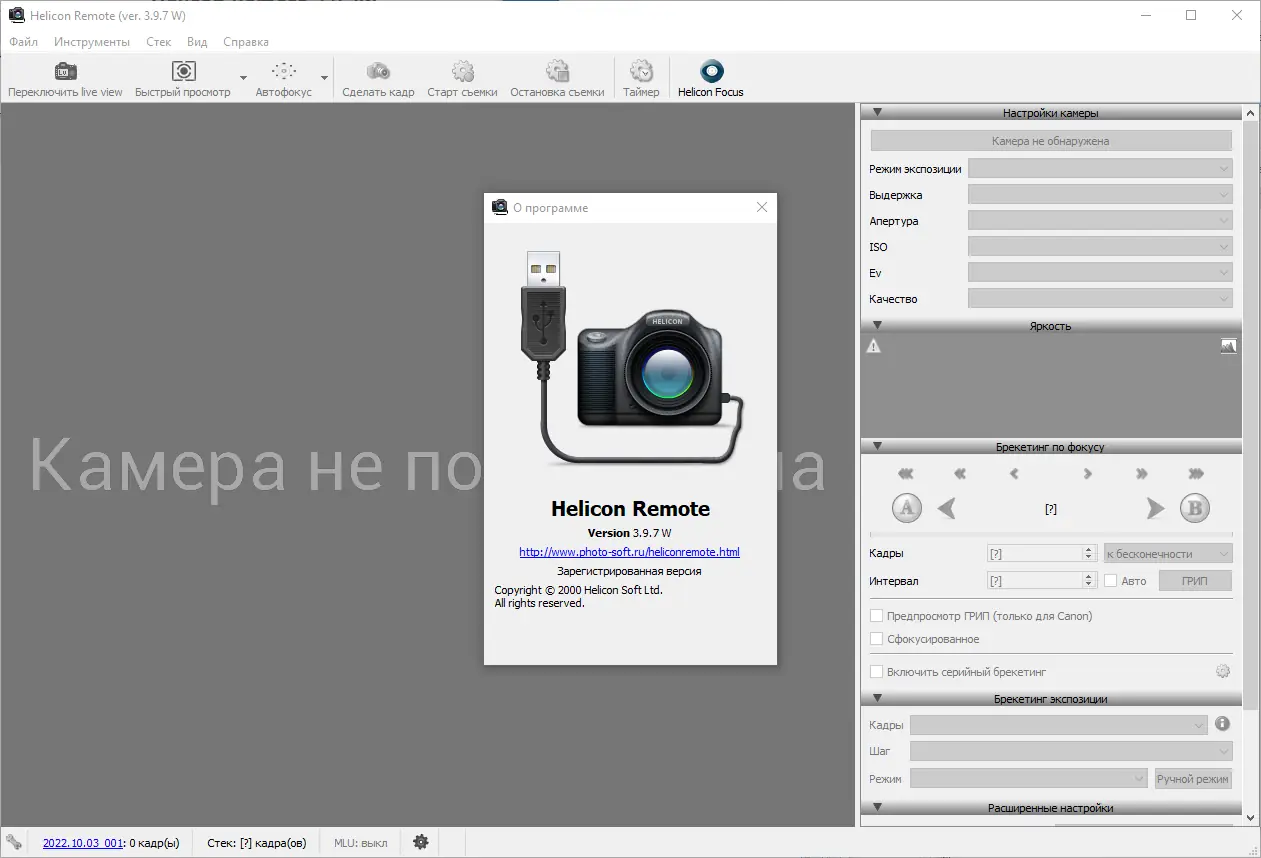Image resolution: width=1261 pixels, height=858 pixels.
Task: Open the Инструменты menu
Action: [92, 42]
